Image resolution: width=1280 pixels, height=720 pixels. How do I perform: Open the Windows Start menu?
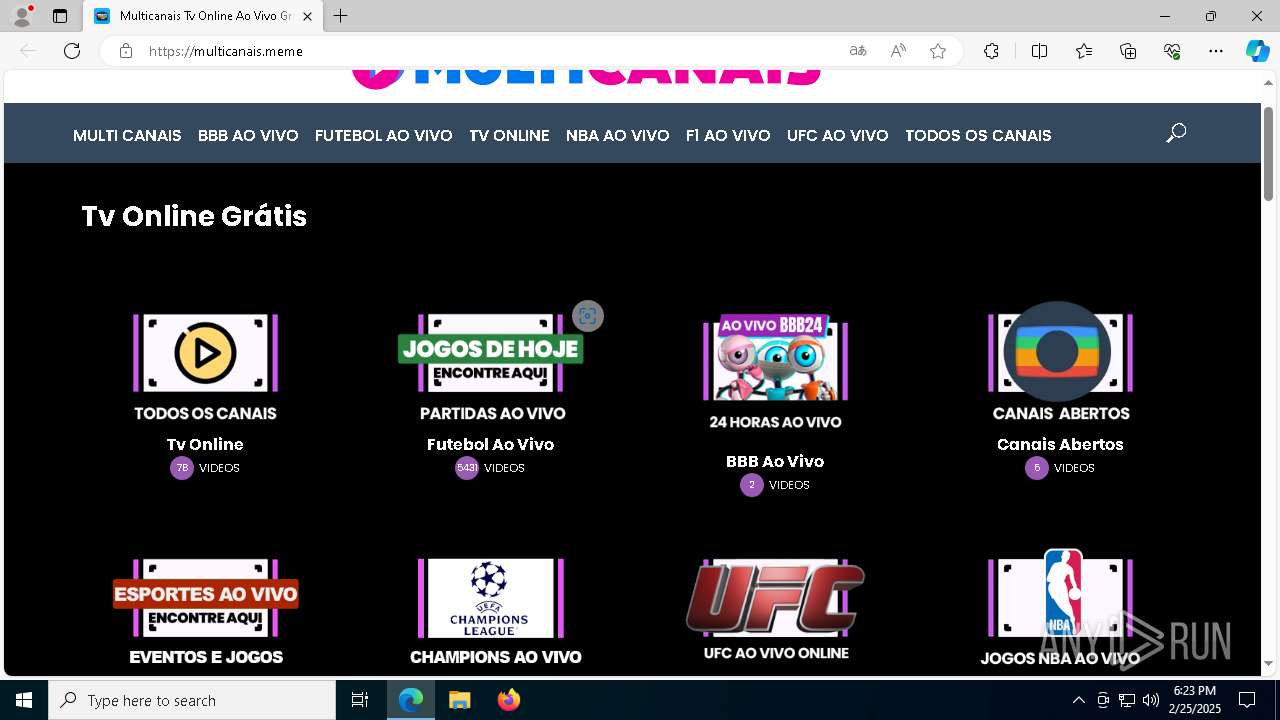click(x=24, y=700)
